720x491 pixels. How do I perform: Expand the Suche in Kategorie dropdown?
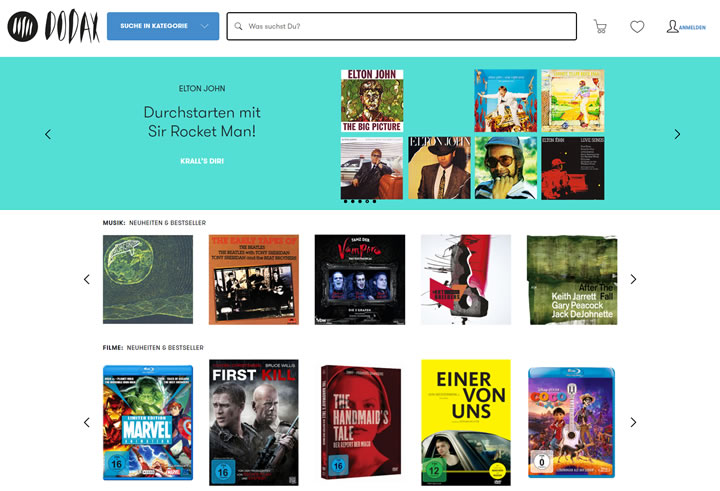[163, 26]
